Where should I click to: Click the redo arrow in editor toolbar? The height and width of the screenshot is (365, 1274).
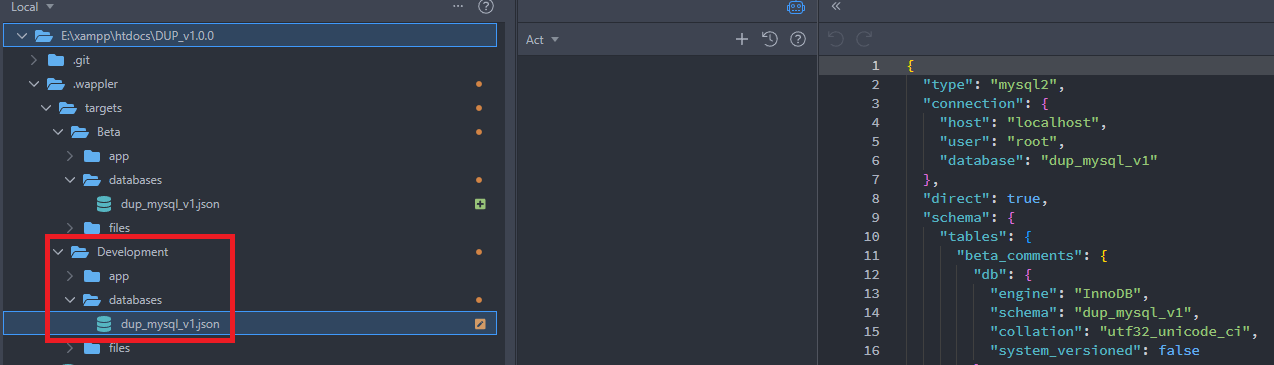(x=864, y=39)
